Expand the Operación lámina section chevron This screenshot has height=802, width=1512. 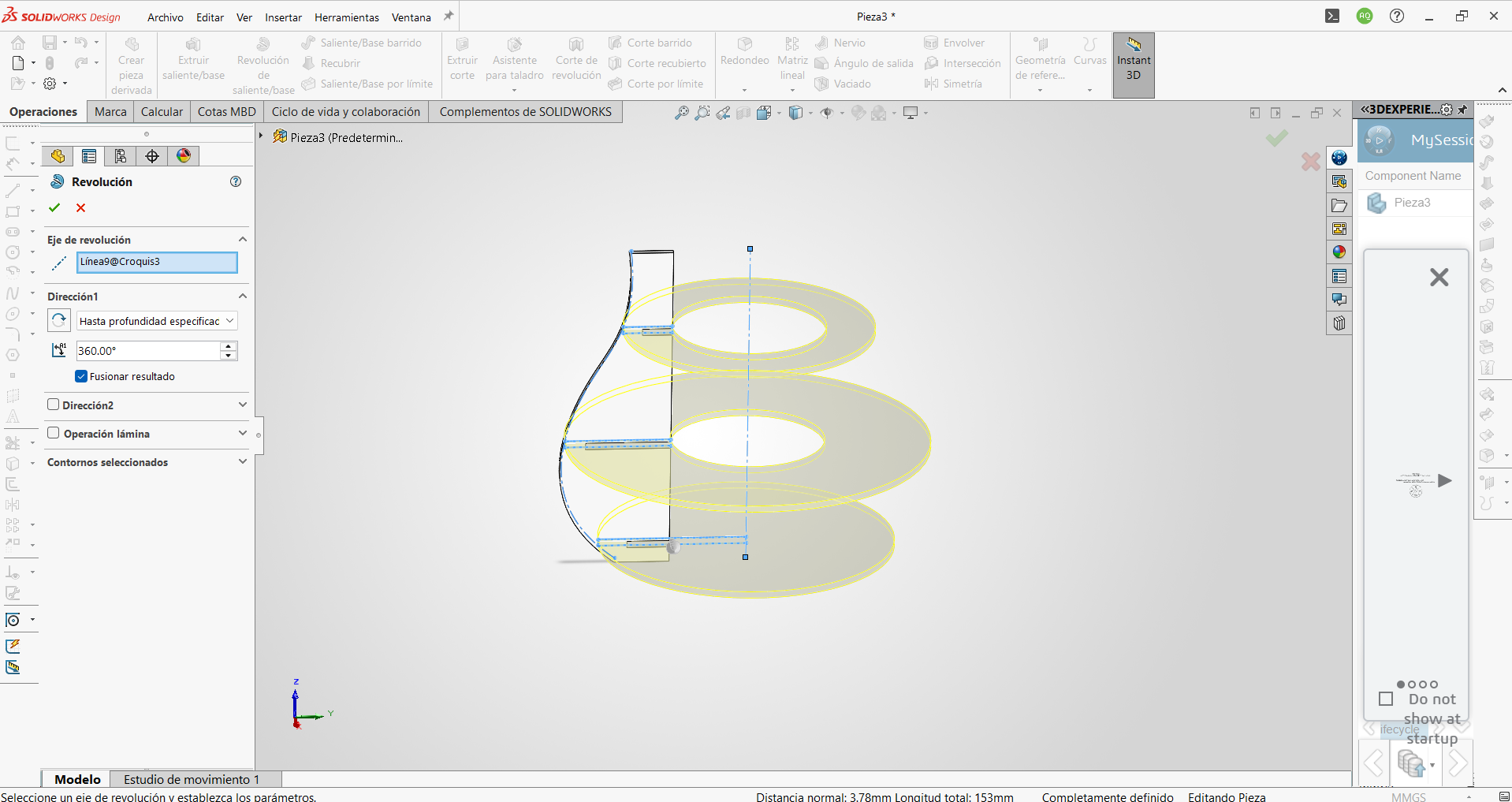tap(243, 433)
